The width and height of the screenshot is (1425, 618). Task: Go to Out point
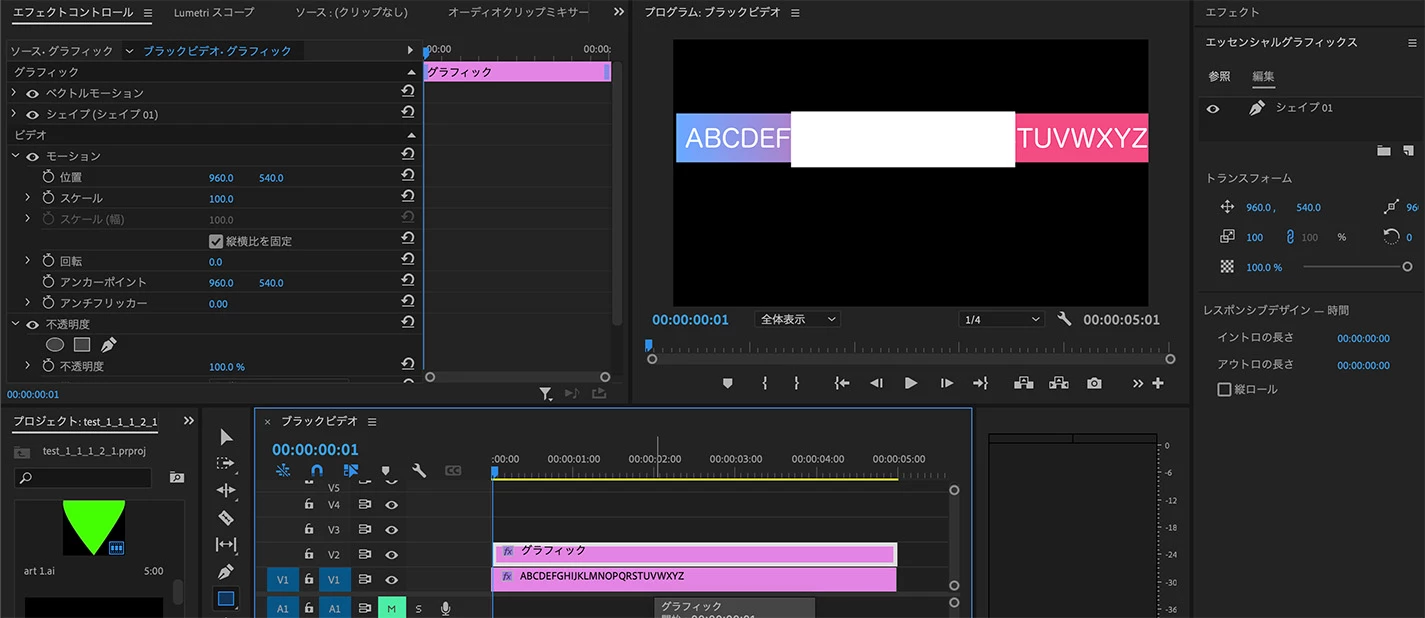coord(980,383)
